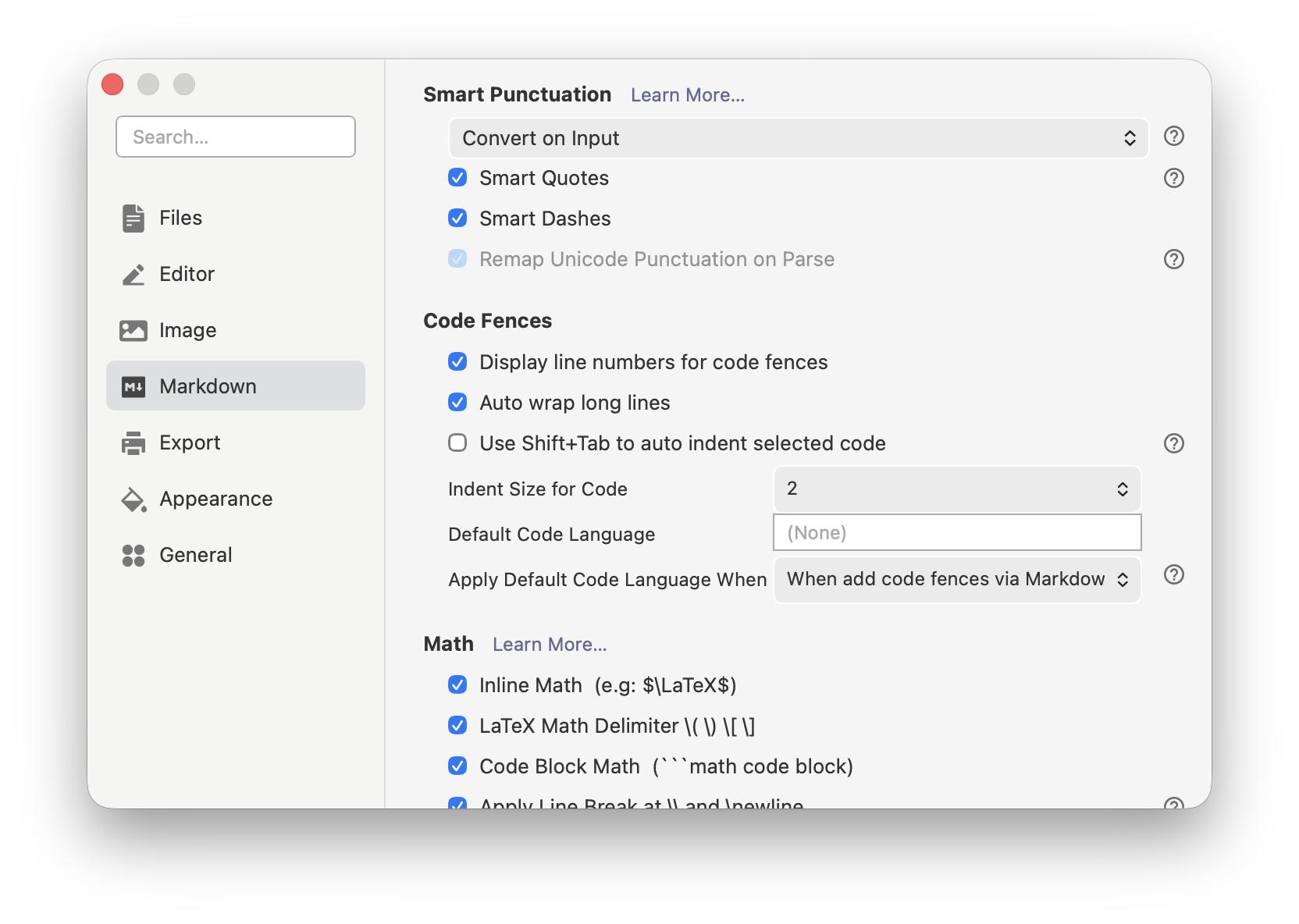Click the Markdown sidebar icon
This screenshot has height=924, width=1299.
tap(133, 386)
